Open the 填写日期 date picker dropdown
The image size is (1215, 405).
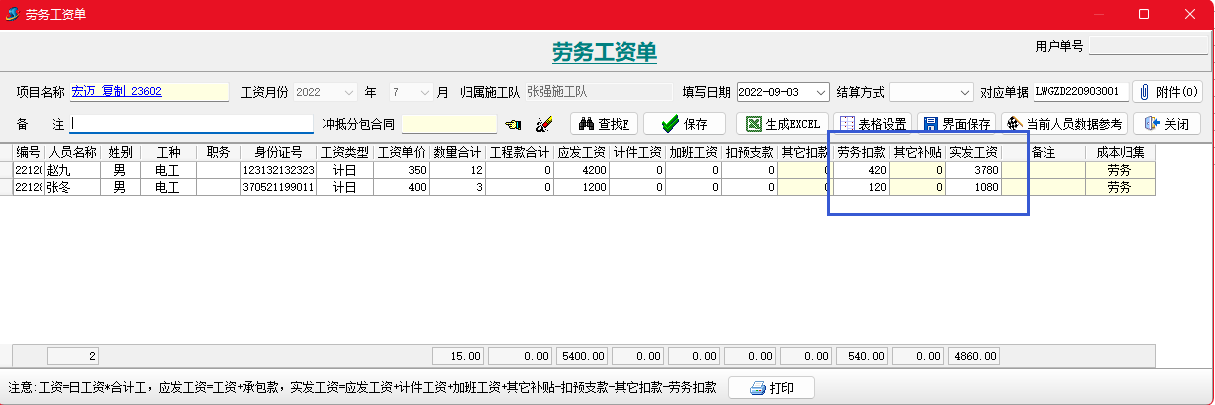(x=821, y=92)
